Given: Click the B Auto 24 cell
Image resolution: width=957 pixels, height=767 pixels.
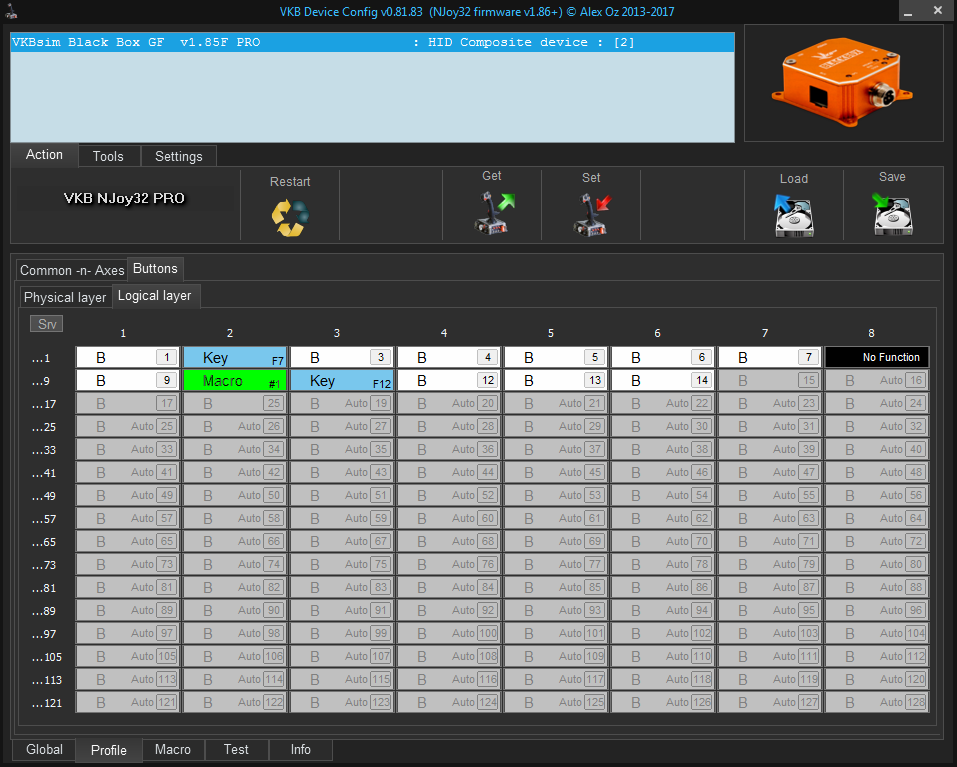Looking at the screenshot, I should 877,403.
